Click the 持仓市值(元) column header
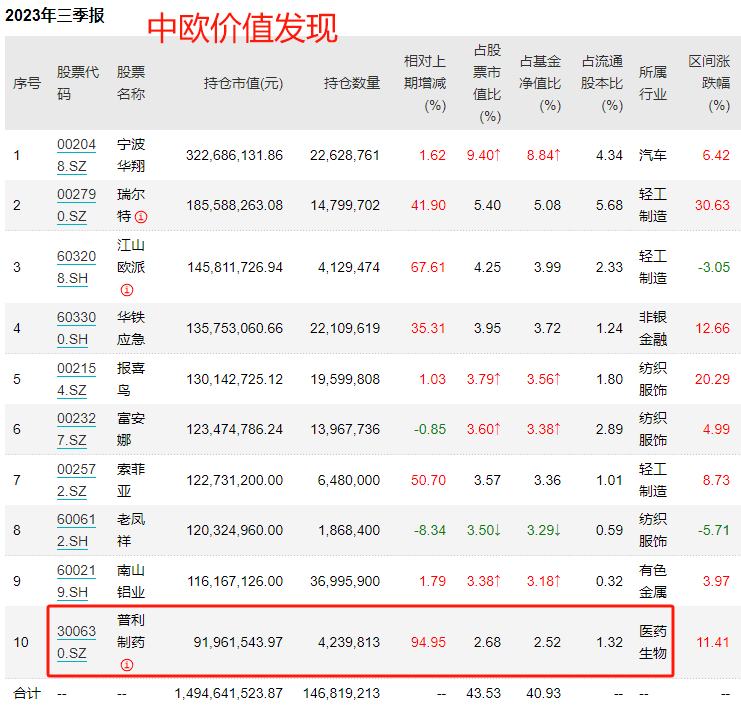Screen dimensions: 741x707 243,83
